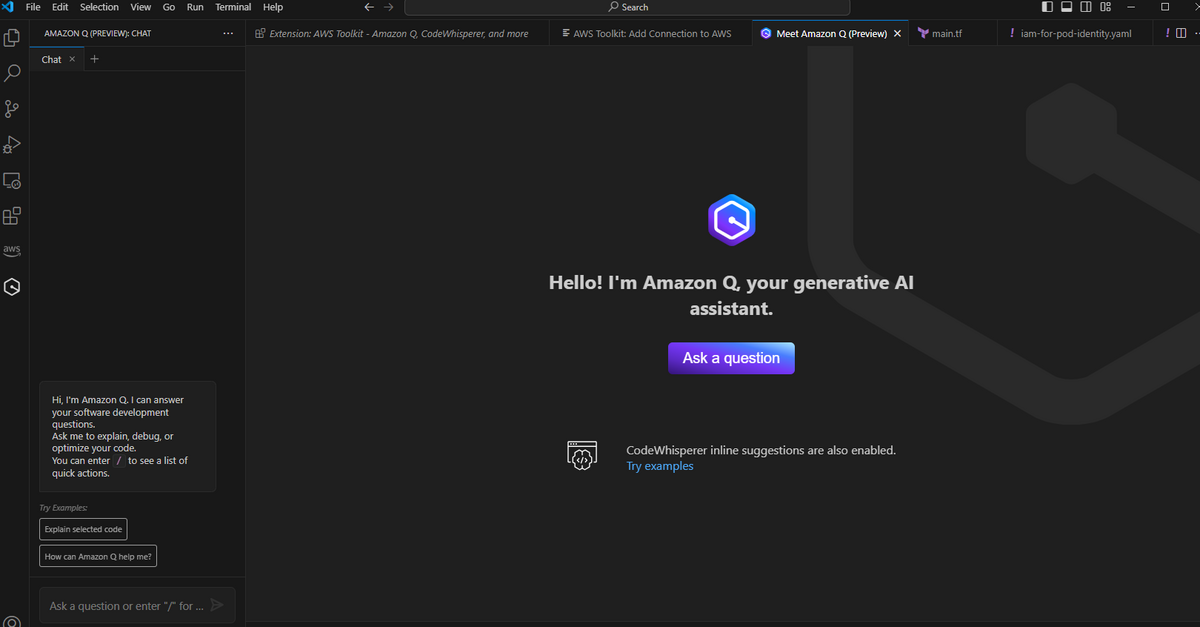
Task: Open Accounts menu at bottom of activity bar
Action: pyautogui.click(x=12, y=621)
